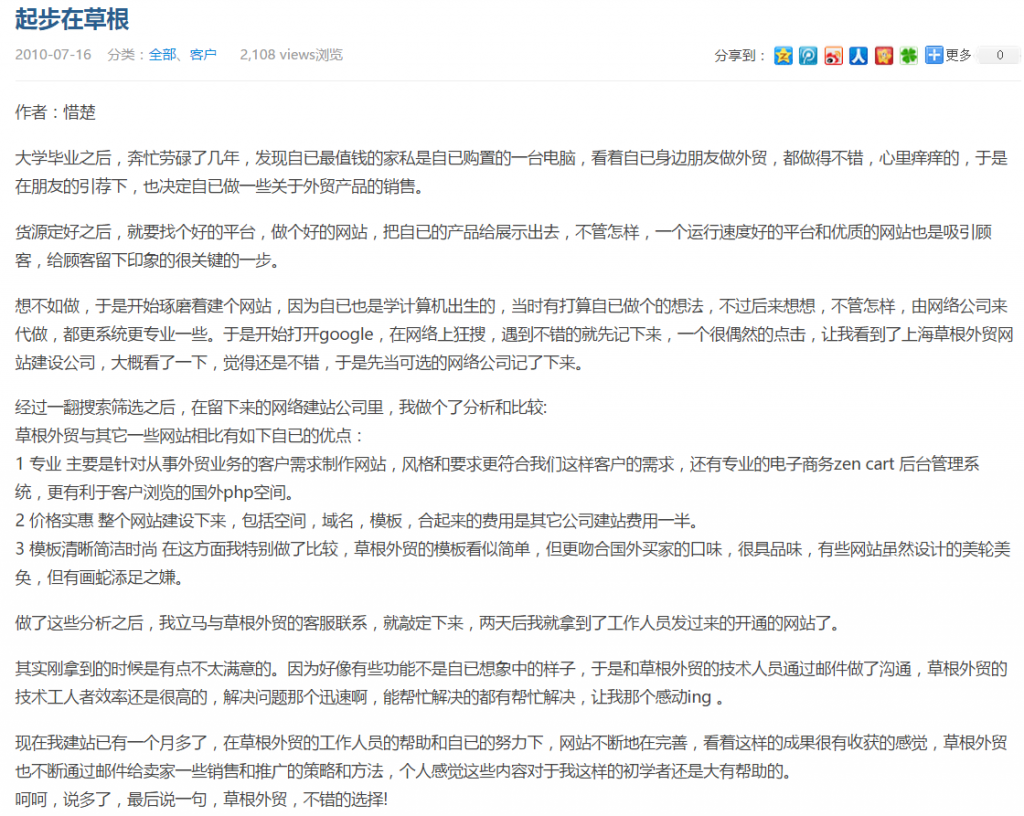Image resolution: width=1024 pixels, height=816 pixels.
Task: Click list item 3 模板清晰简洁时尚
Action: coord(513,549)
